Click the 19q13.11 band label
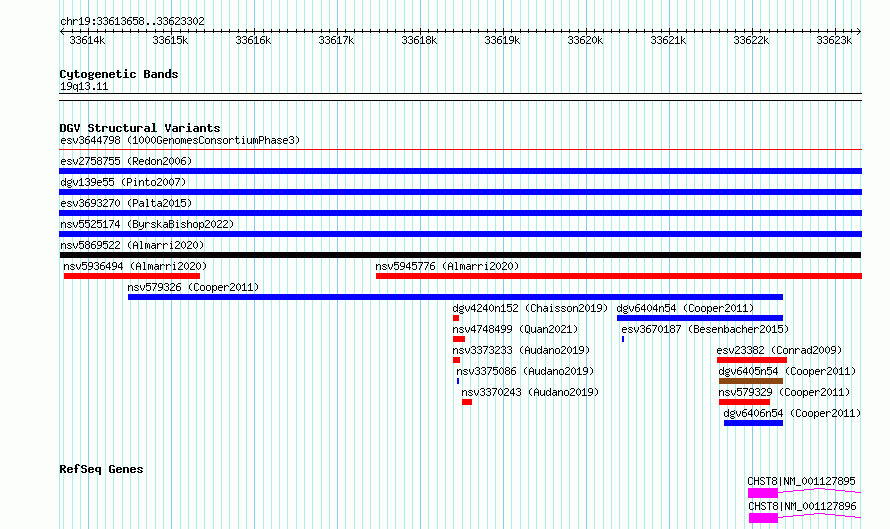 (84, 87)
